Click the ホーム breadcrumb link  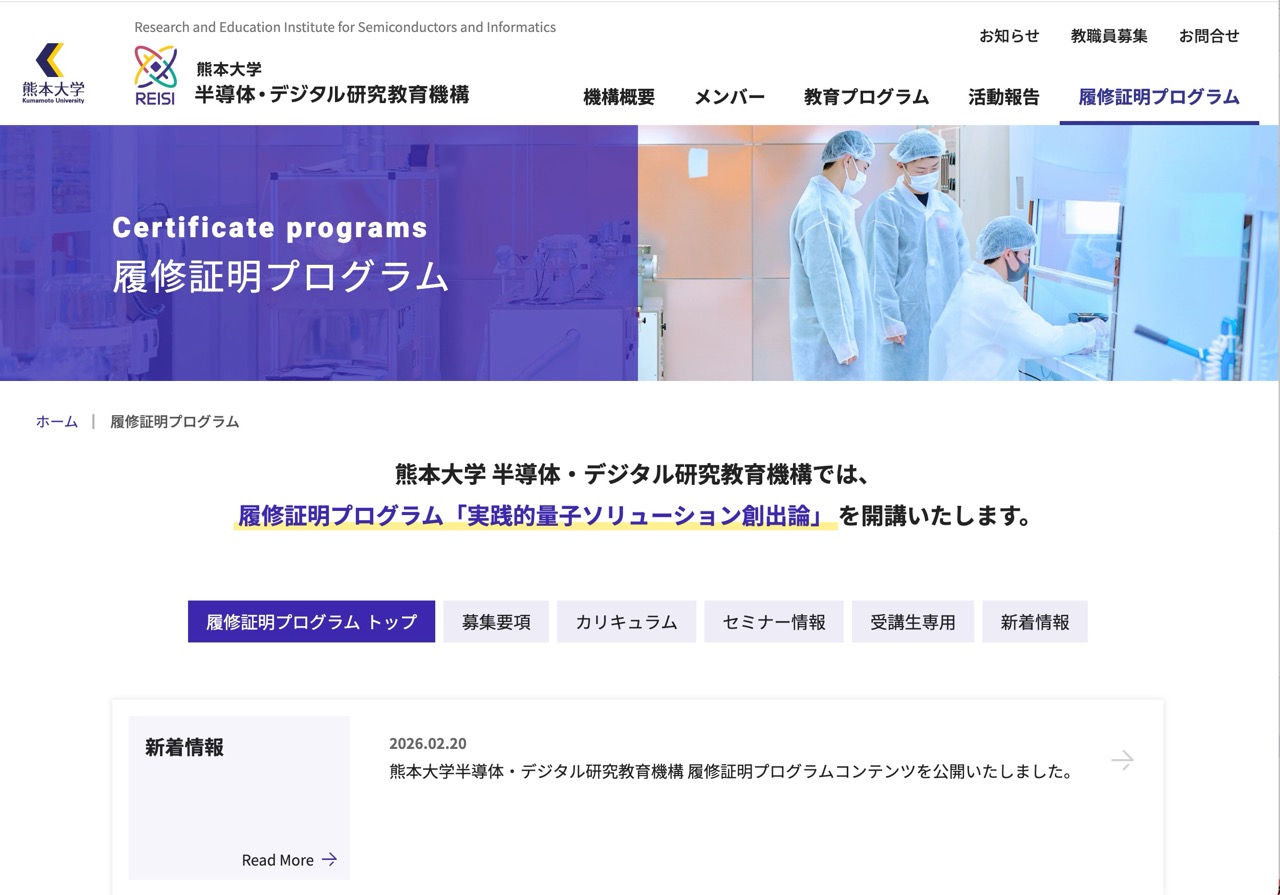pos(57,421)
